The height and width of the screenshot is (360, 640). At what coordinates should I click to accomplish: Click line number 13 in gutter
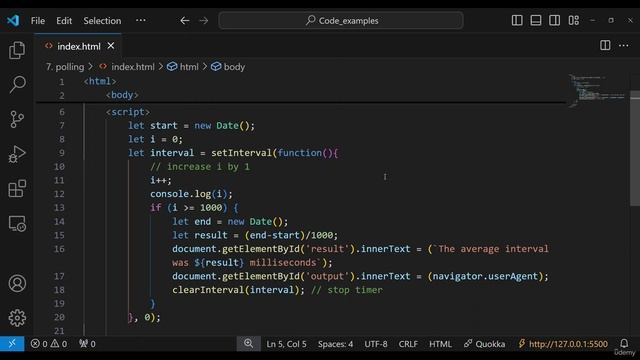[59, 207]
